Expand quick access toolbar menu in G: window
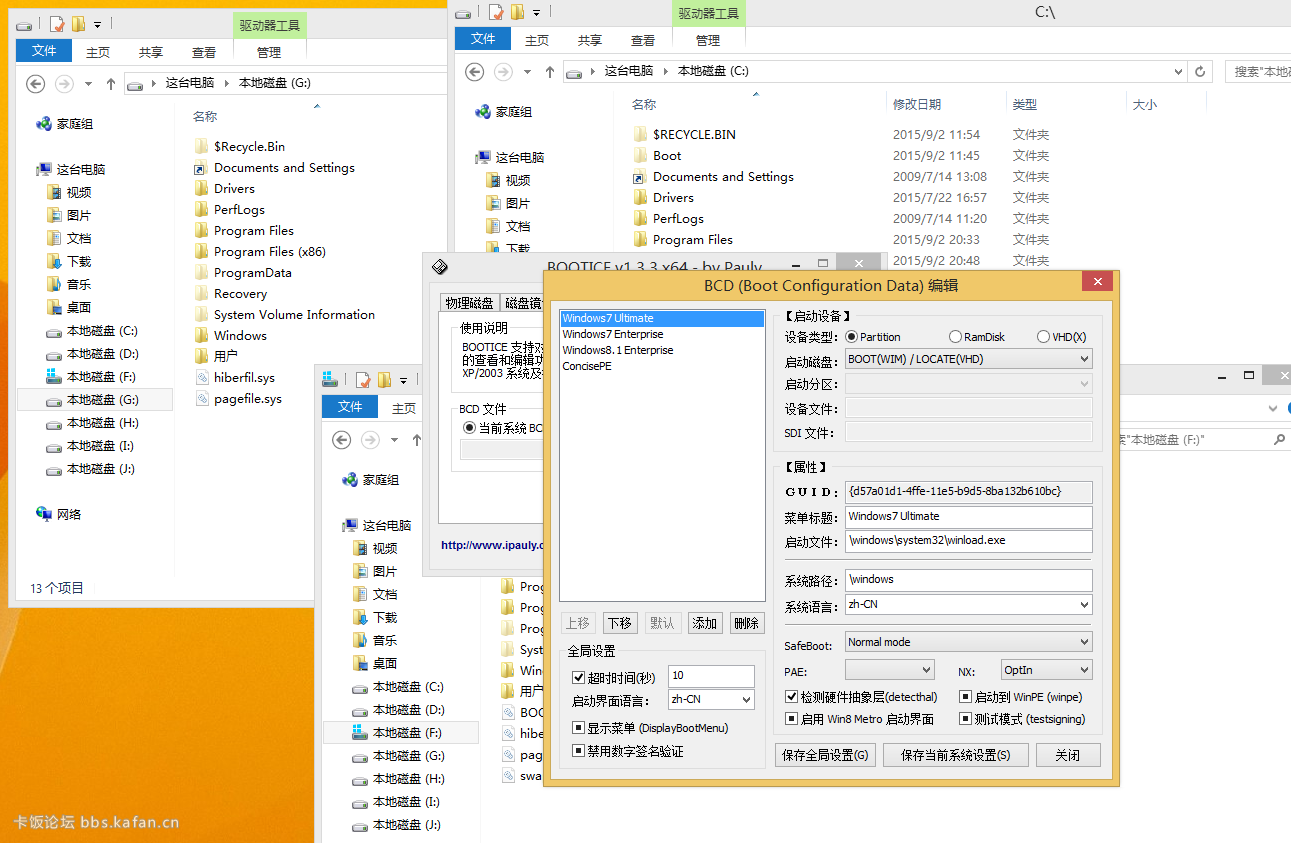The image size is (1291, 843). click(x=97, y=25)
